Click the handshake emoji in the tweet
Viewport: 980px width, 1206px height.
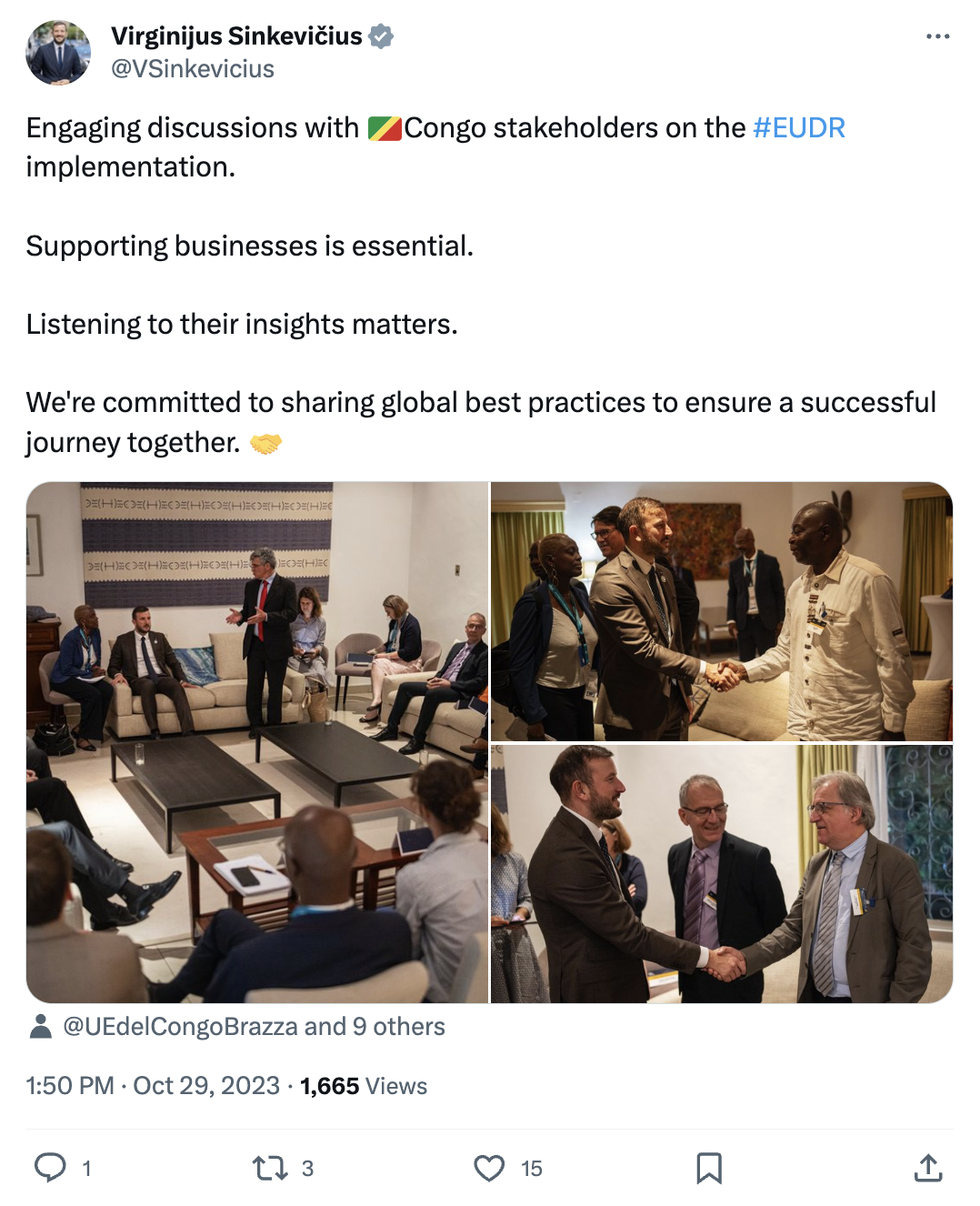[x=265, y=443]
